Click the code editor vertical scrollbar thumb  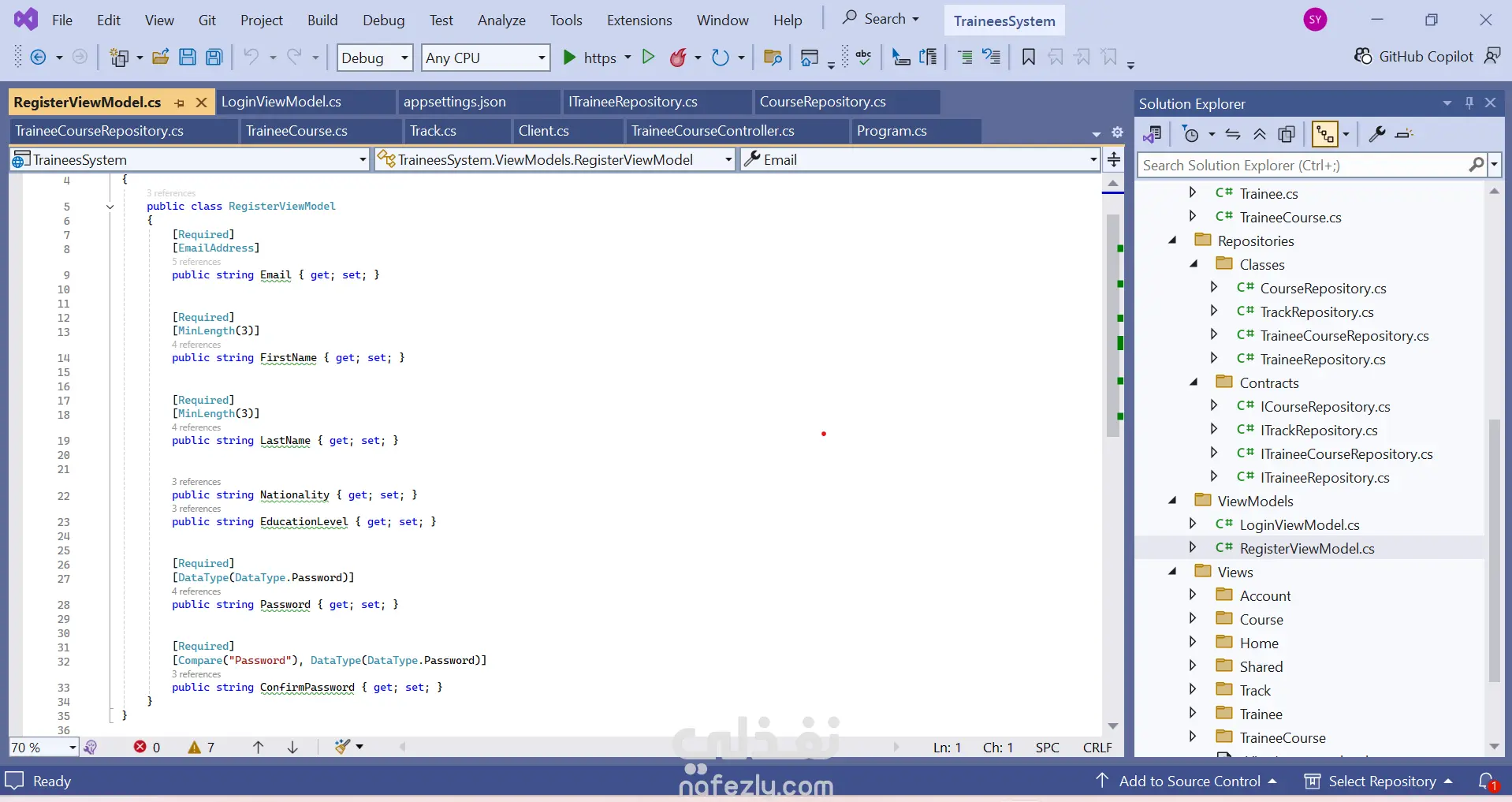1113,325
